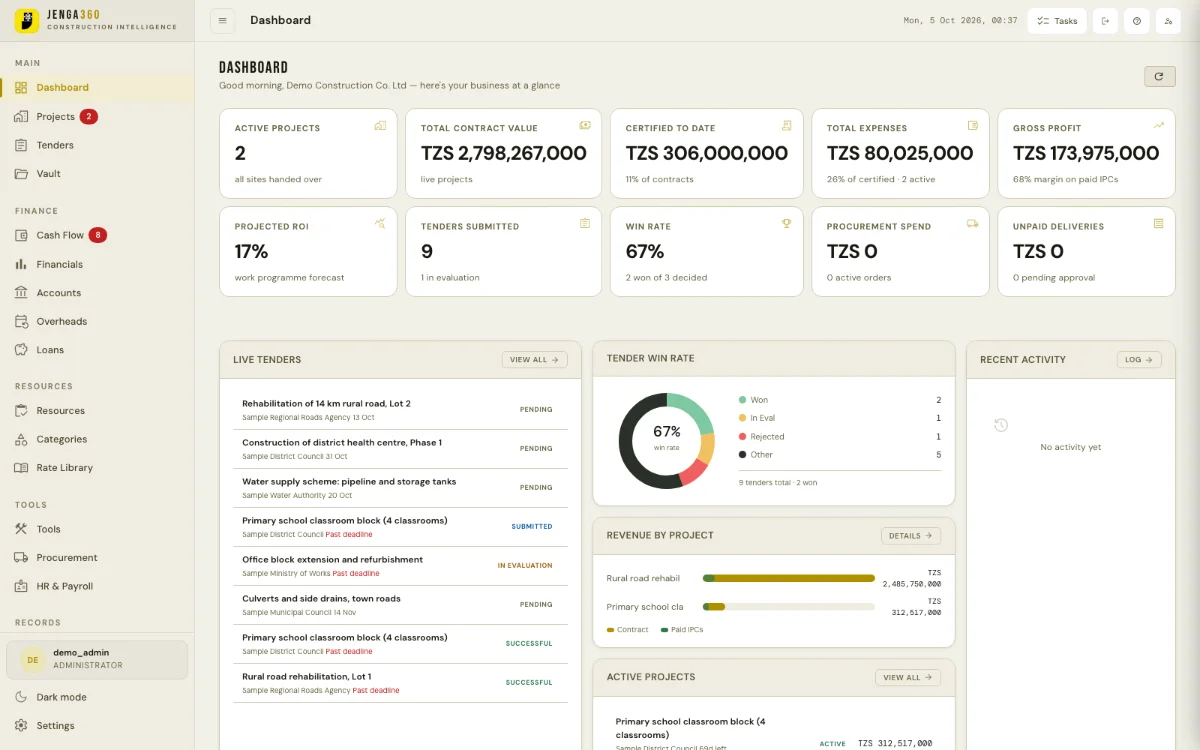
Task: Open Settings via its gear icon
Action: tap(21, 725)
